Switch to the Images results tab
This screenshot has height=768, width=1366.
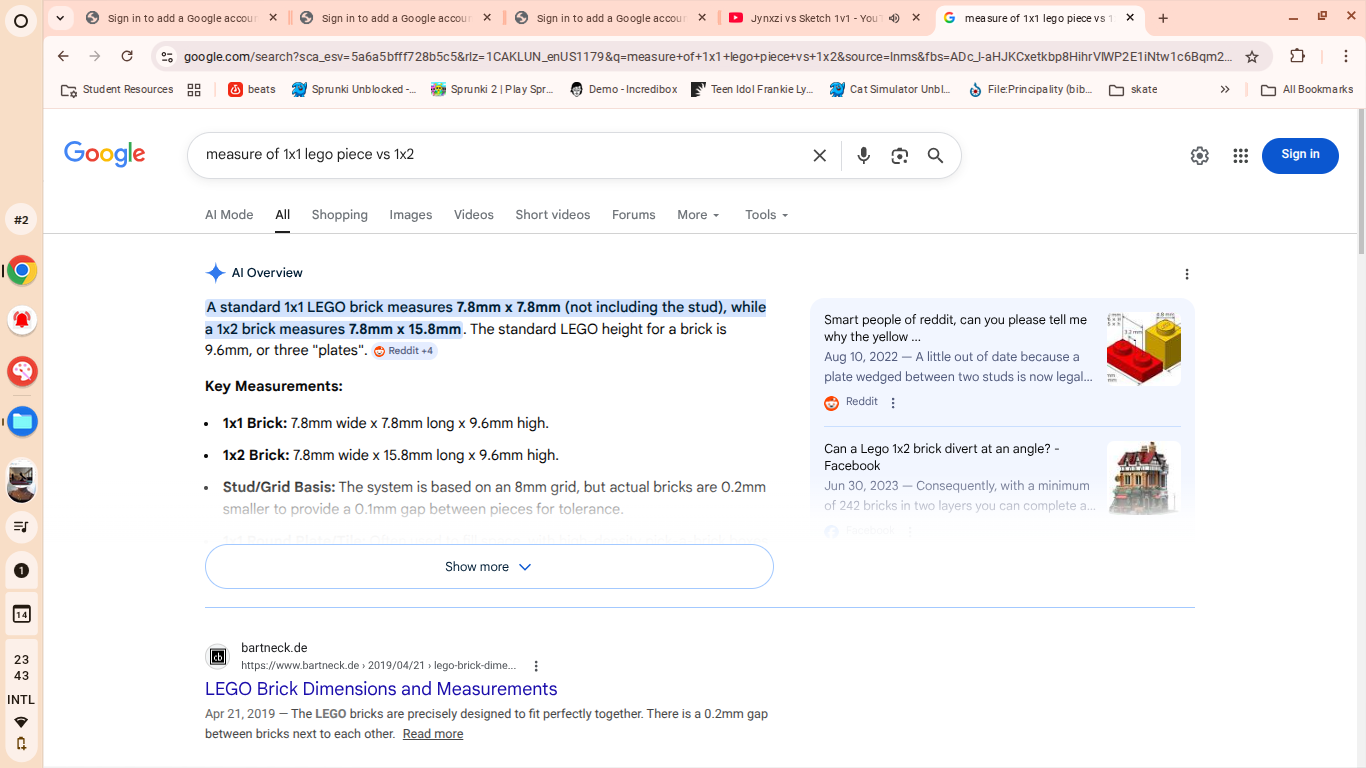pos(410,215)
